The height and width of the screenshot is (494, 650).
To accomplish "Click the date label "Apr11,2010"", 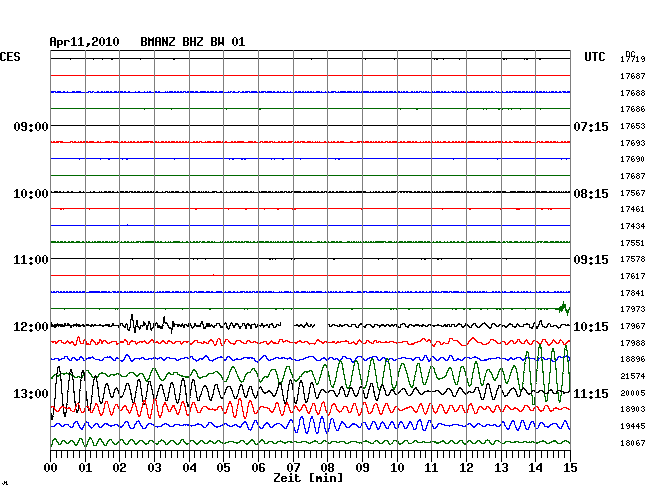I will tap(84, 42).
